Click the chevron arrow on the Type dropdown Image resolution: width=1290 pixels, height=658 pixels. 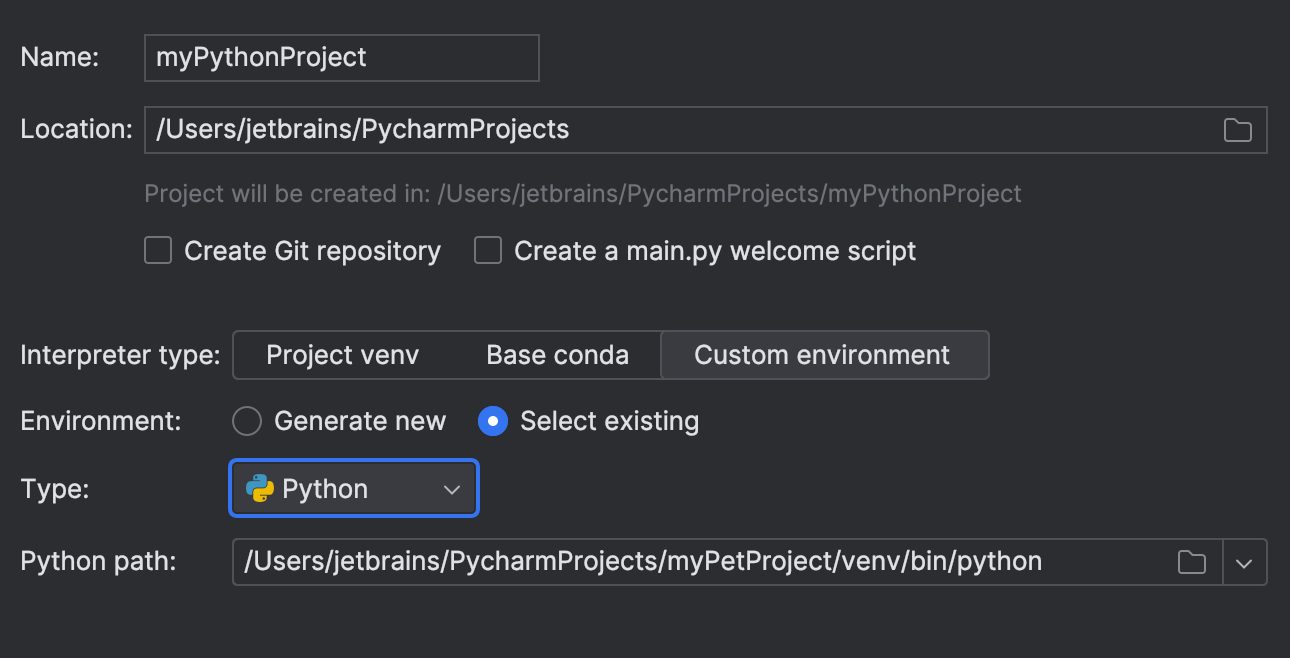(452, 488)
